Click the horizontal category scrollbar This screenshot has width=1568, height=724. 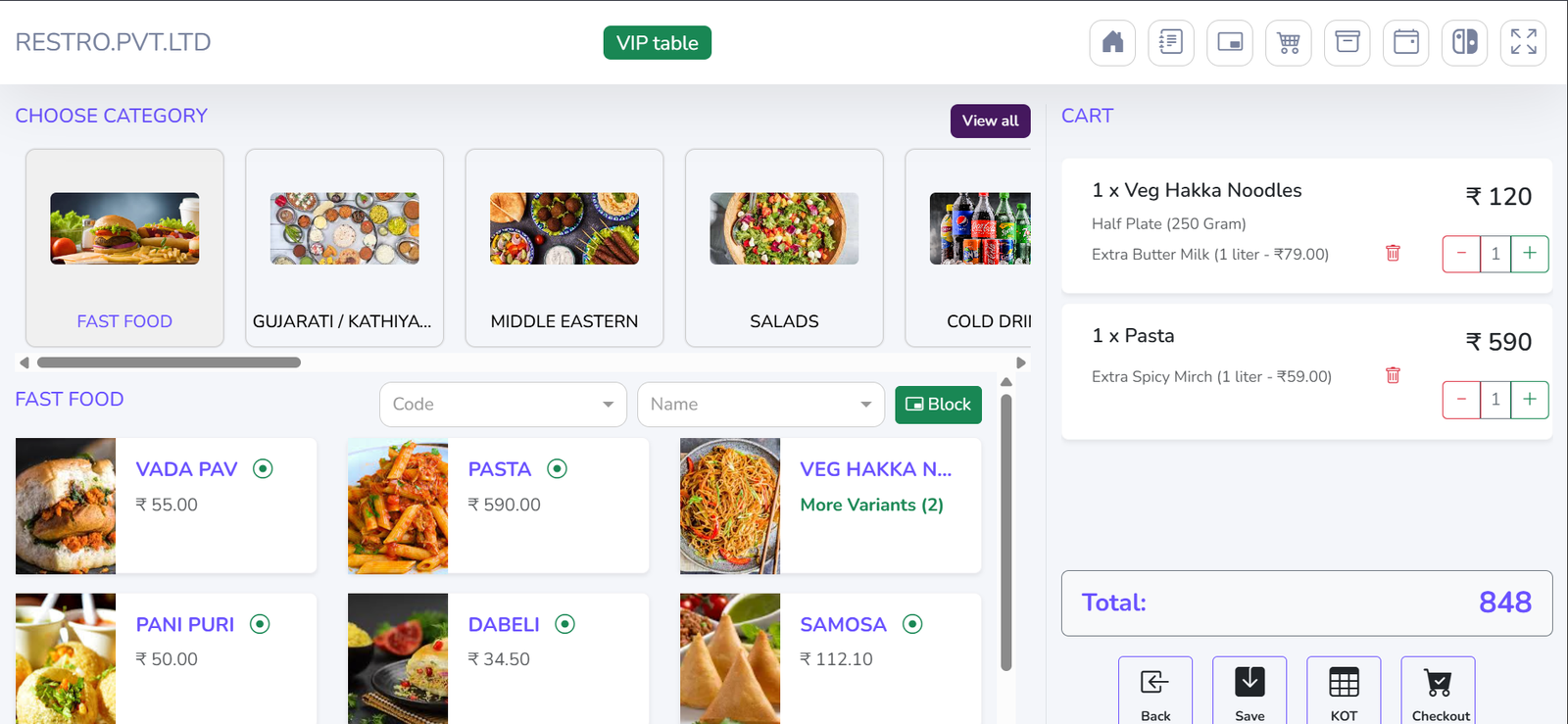[169, 362]
